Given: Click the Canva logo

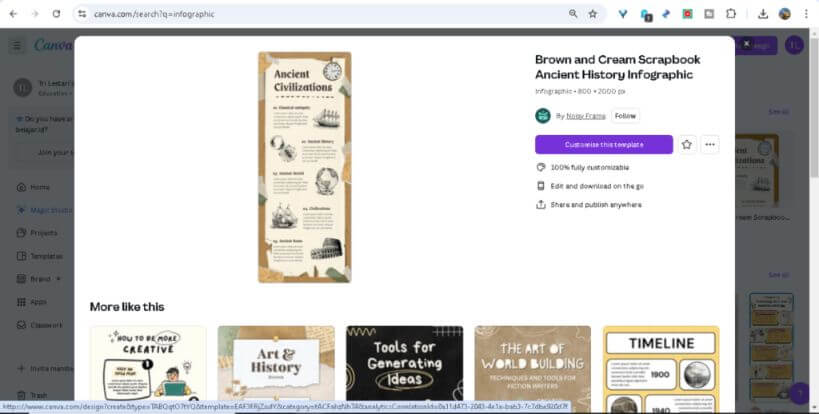Looking at the screenshot, I should tap(53, 45).
